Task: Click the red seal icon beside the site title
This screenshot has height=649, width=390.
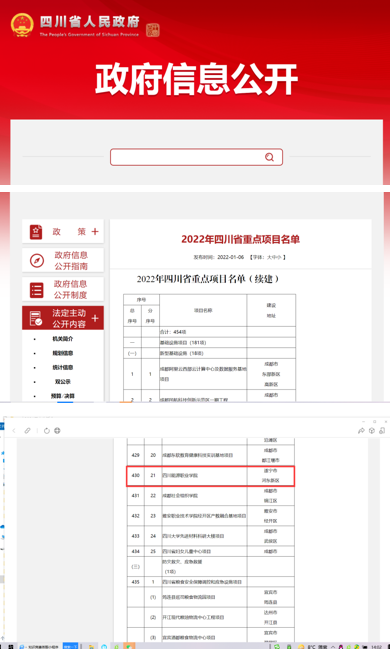Action: click(x=153, y=30)
